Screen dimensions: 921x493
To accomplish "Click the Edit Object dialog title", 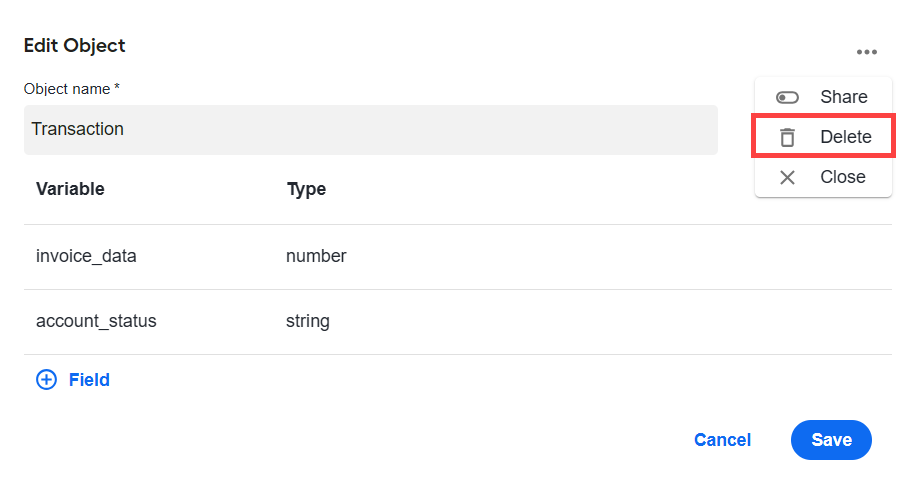I will [75, 46].
